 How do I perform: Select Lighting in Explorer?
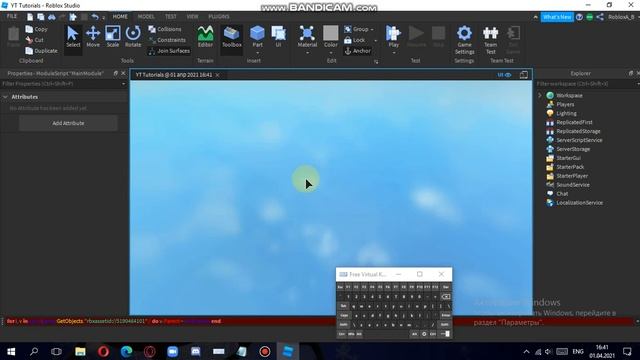tap(567, 113)
